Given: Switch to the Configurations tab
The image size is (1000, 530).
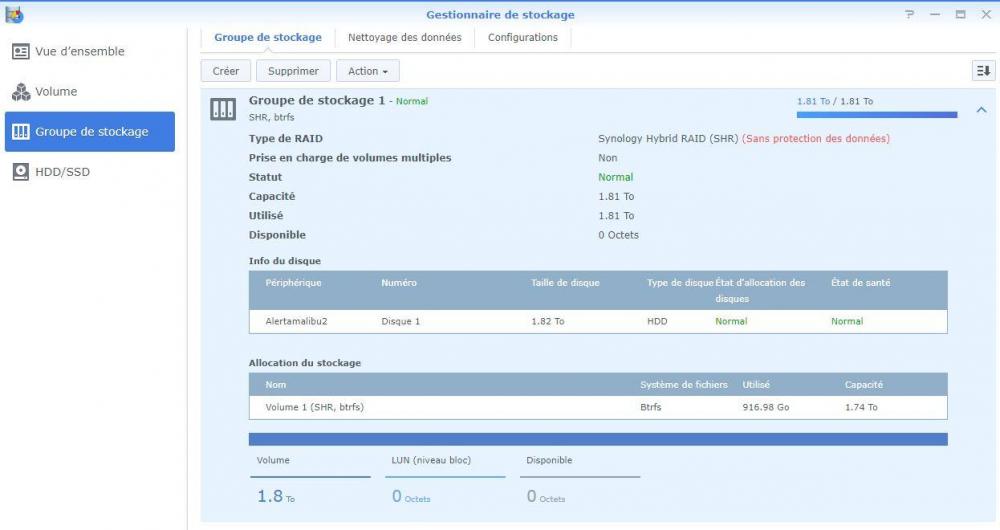Looking at the screenshot, I should [x=522, y=38].
